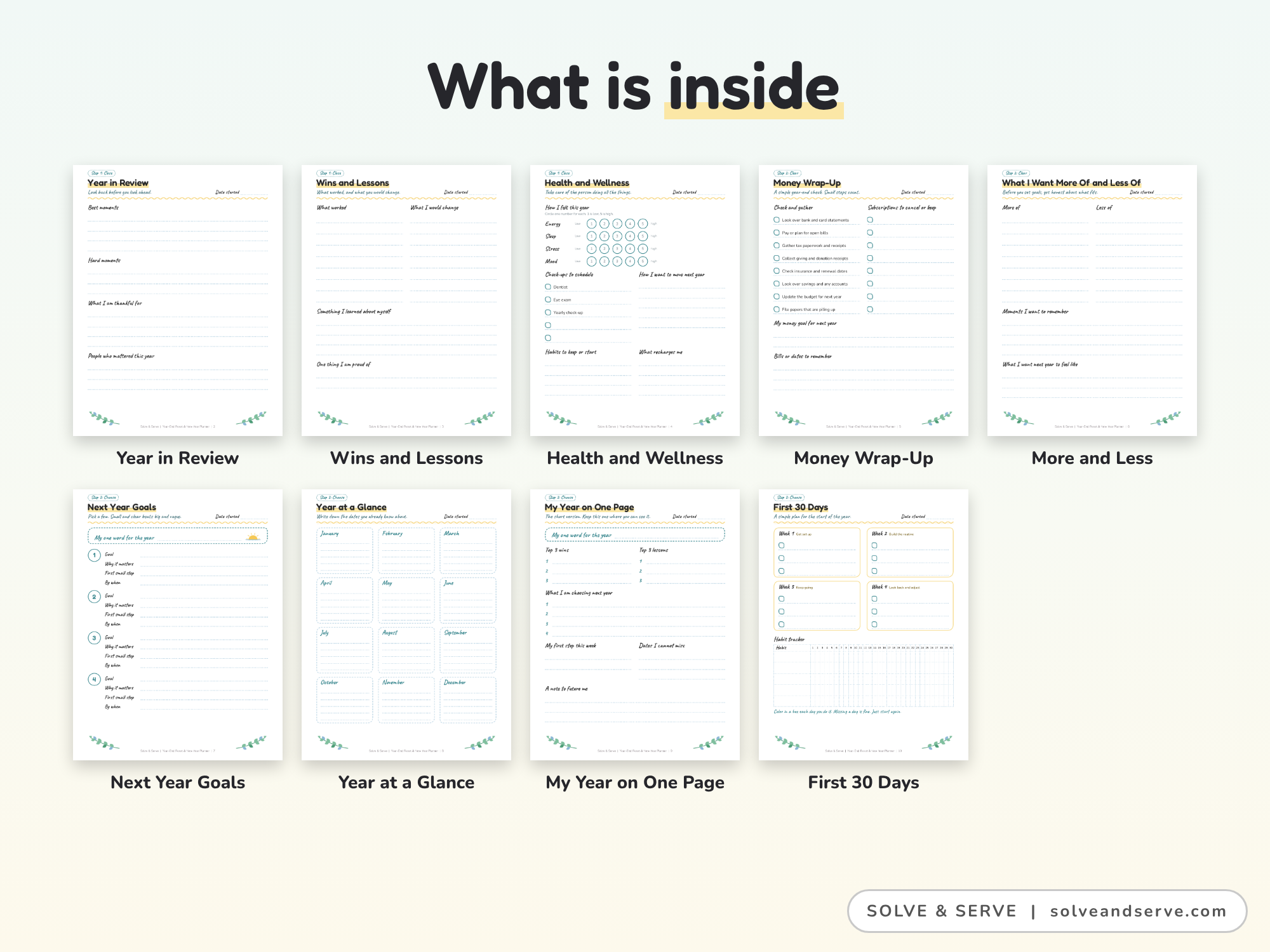Tick the Yearly check-up checkbox
The width and height of the screenshot is (1270, 952).
tap(548, 312)
